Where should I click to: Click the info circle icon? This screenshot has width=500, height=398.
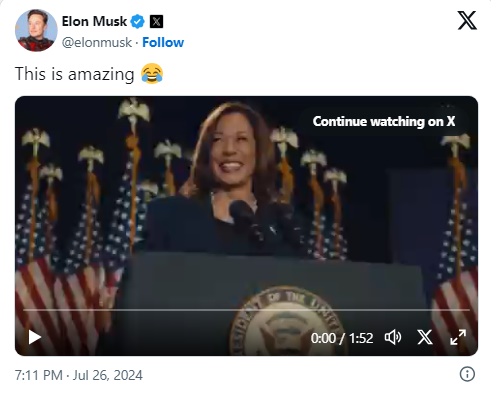tap(467, 374)
